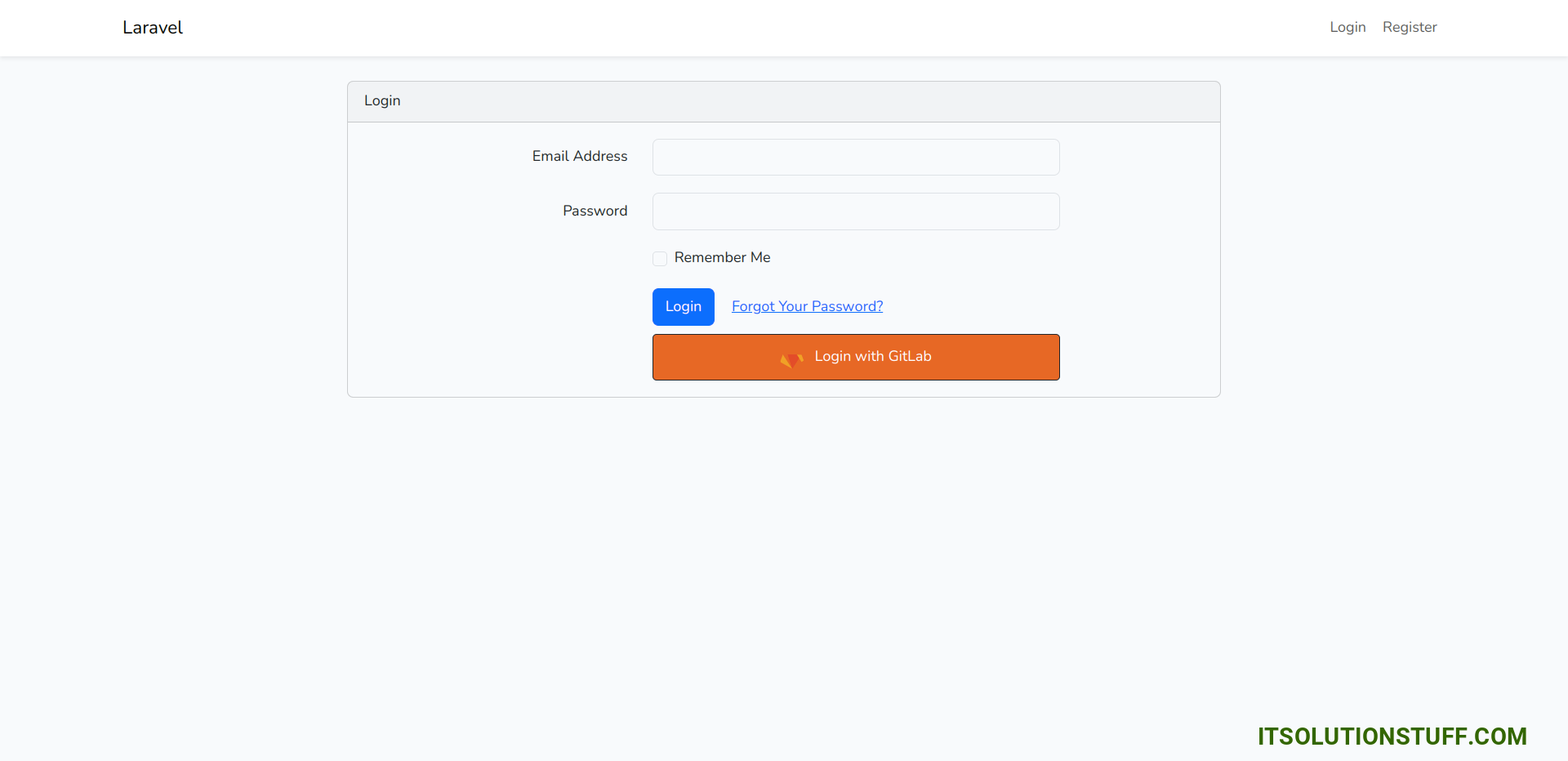Viewport: 1568px width, 761px height.
Task: Click into the Password input field
Action: (x=855, y=211)
